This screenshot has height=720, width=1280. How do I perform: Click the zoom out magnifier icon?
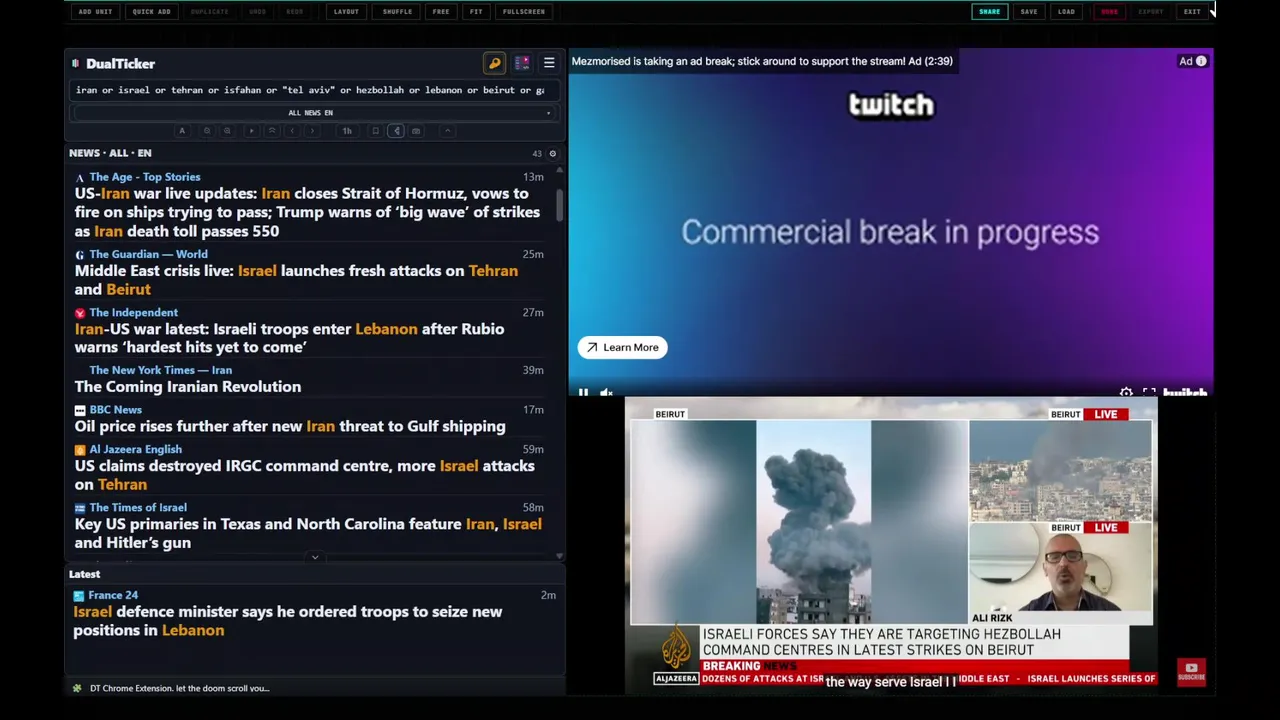(207, 131)
